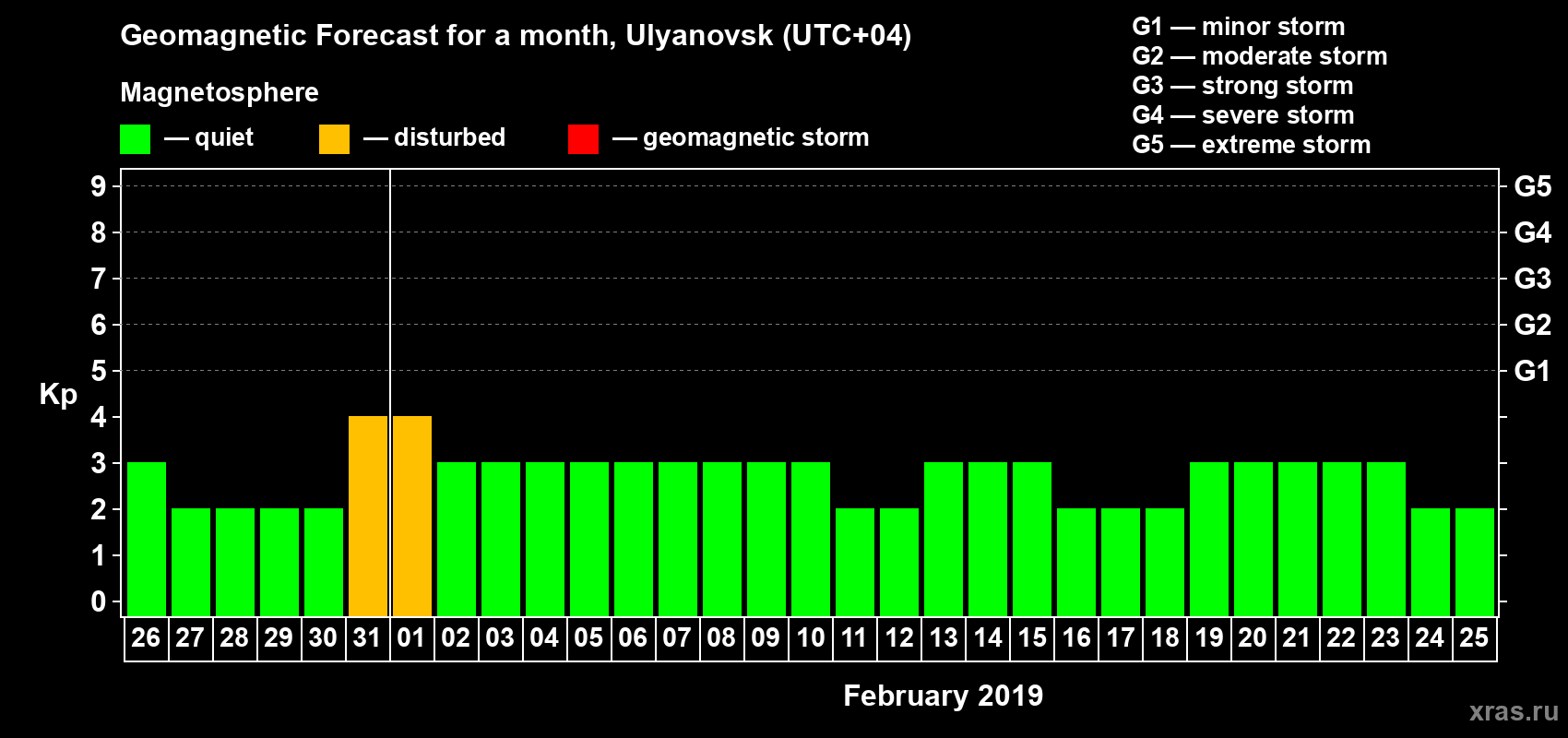Image resolution: width=1568 pixels, height=738 pixels.
Task: Click the 'Magnetosphere' heading
Action: tap(220, 92)
